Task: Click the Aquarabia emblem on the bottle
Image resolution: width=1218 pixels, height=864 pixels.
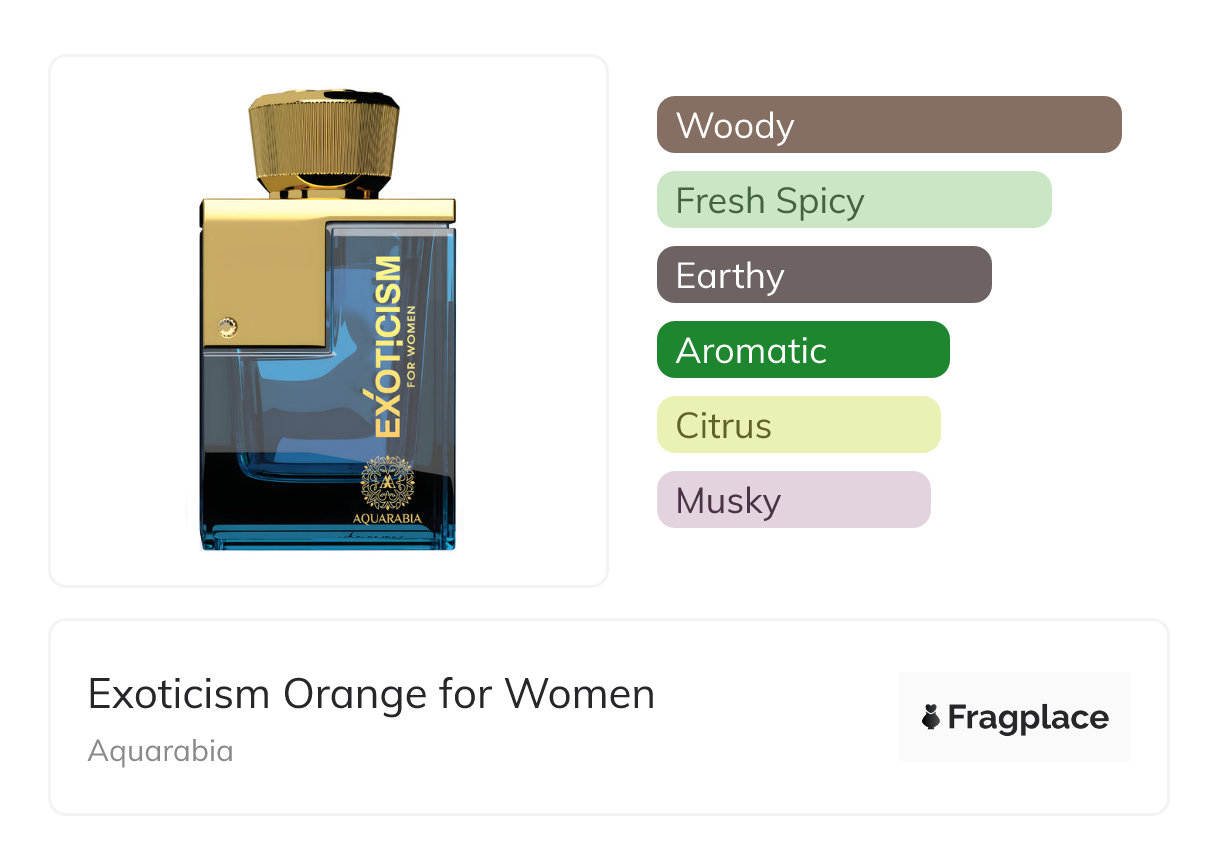Action: [387, 481]
